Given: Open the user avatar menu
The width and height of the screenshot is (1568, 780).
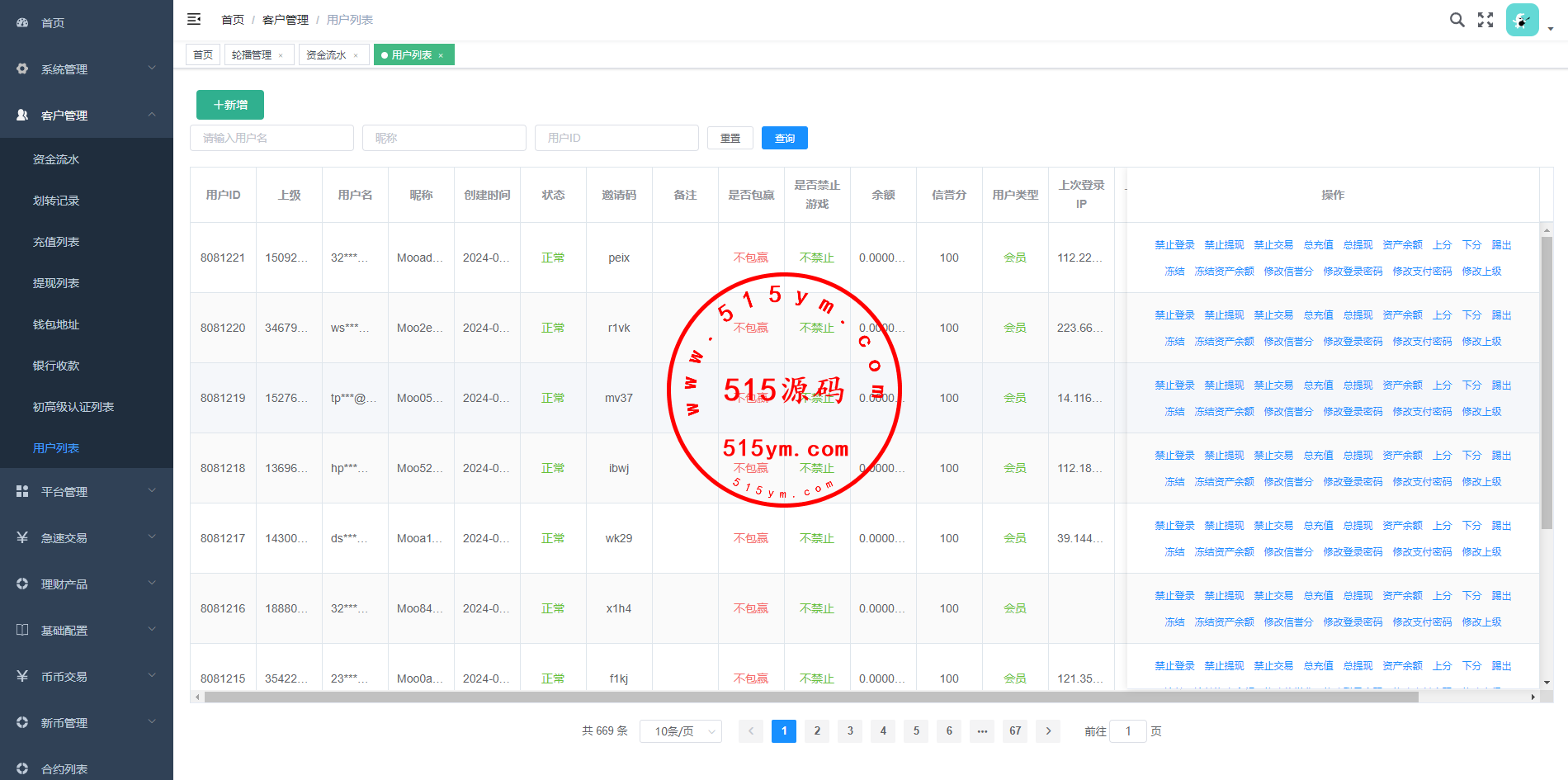Looking at the screenshot, I should [x=1522, y=20].
